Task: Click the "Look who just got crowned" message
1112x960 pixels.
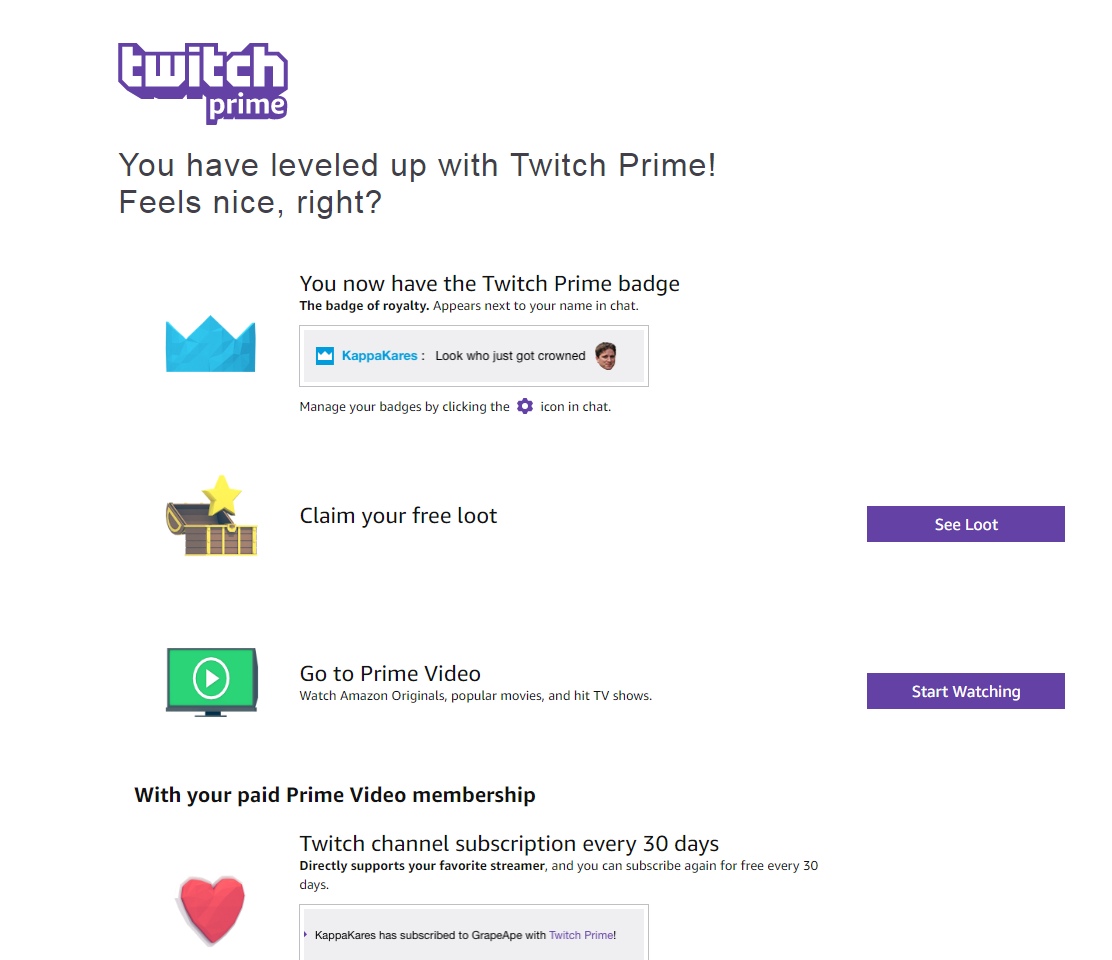Action: click(x=510, y=356)
